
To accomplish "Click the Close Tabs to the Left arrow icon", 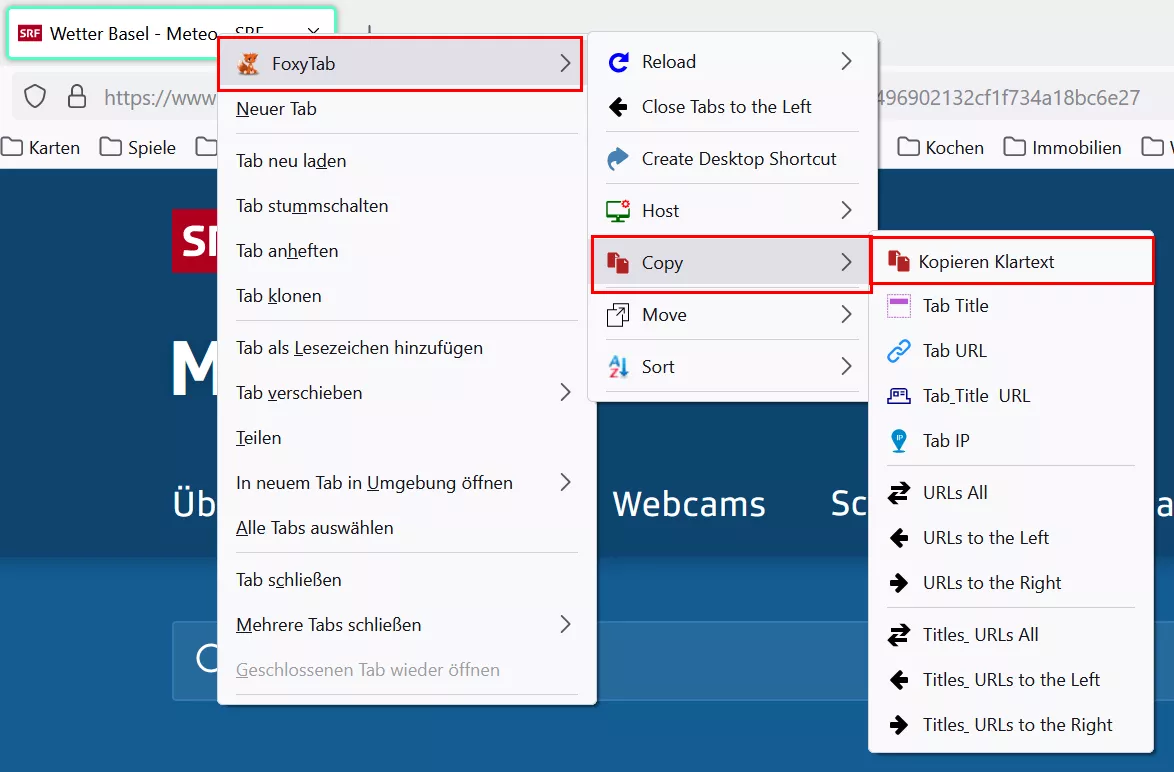I will (618, 107).
